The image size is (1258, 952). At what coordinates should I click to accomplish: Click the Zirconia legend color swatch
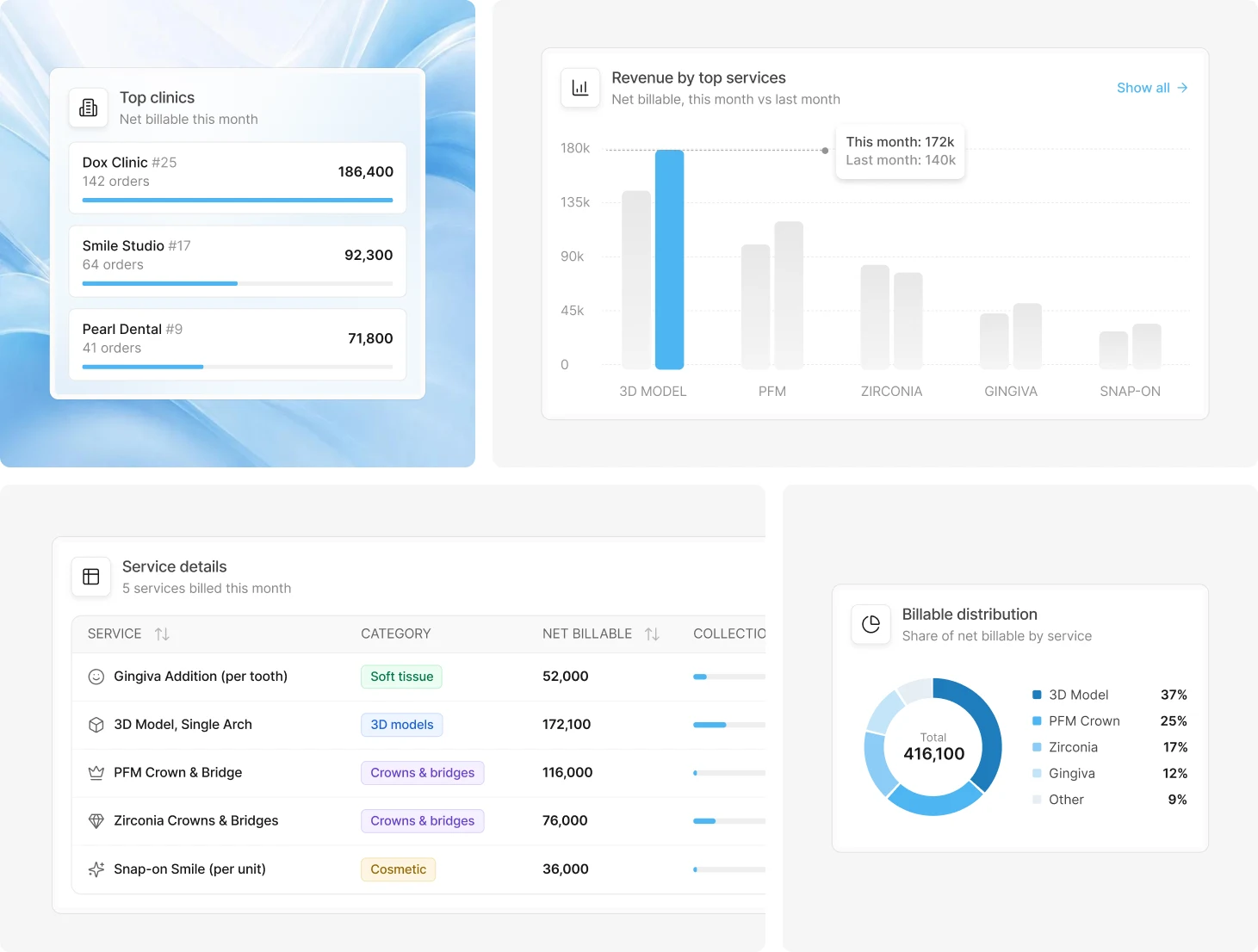[x=1037, y=747]
